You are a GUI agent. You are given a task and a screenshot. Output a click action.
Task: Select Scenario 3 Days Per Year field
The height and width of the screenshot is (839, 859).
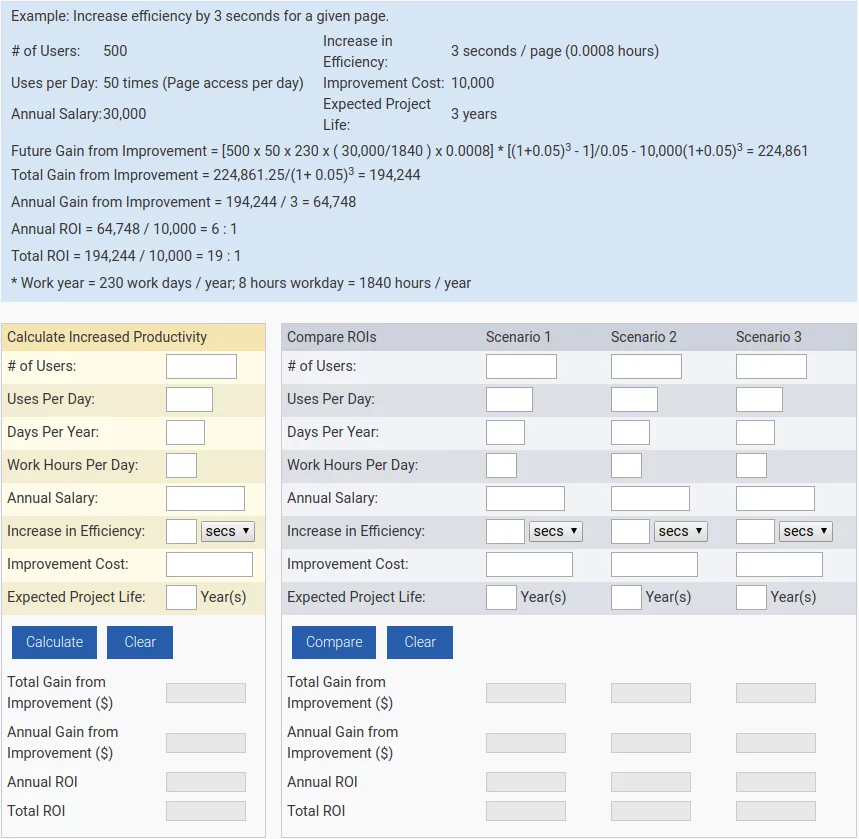[x=755, y=432]
